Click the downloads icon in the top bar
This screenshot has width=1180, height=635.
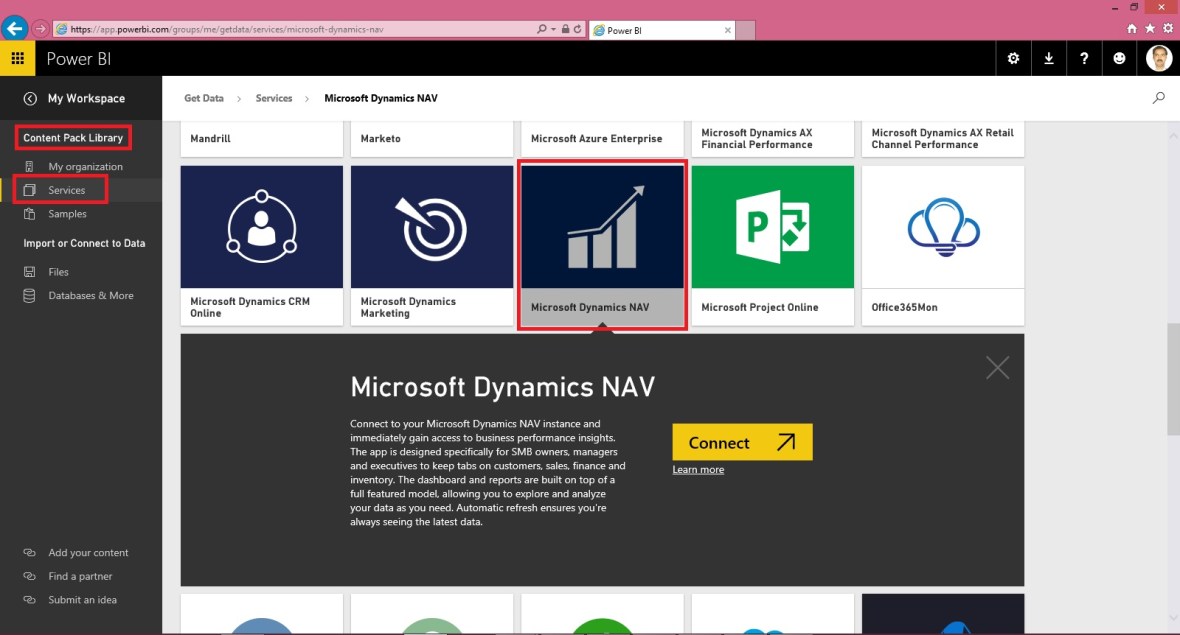[1048, 58]
